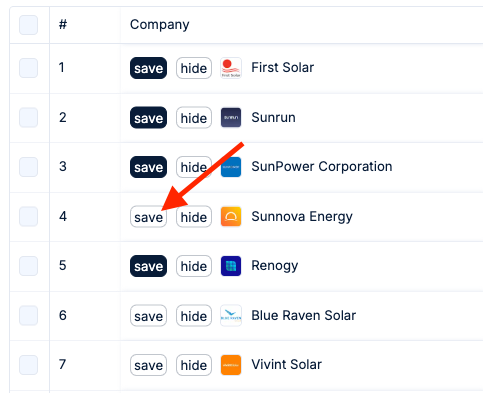Check the checkbox for row 1
Image resolution: width=483 pixels, height=393 pixels.
point(28,68)
